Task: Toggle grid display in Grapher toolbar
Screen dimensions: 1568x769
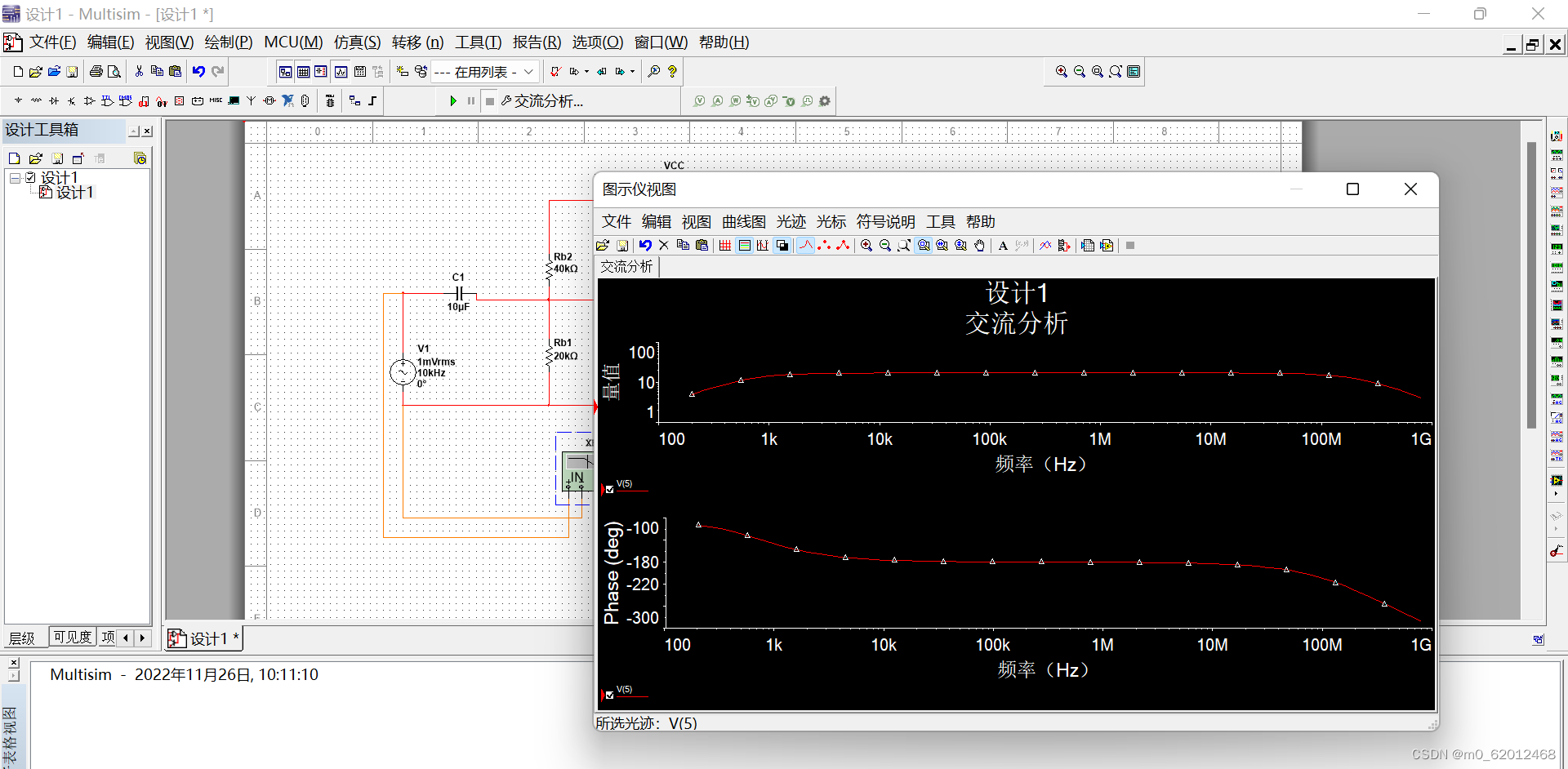Action: click(725, 246)
